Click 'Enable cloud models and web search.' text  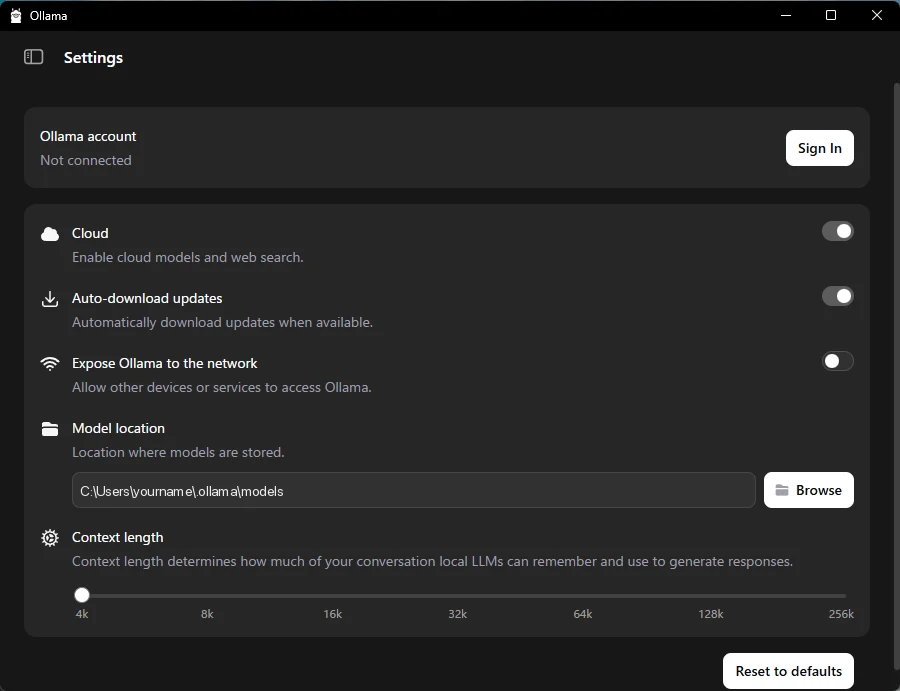[188, 257]
